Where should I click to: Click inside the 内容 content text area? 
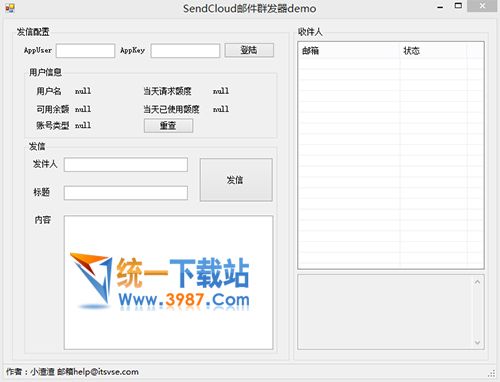coord(168,282)
